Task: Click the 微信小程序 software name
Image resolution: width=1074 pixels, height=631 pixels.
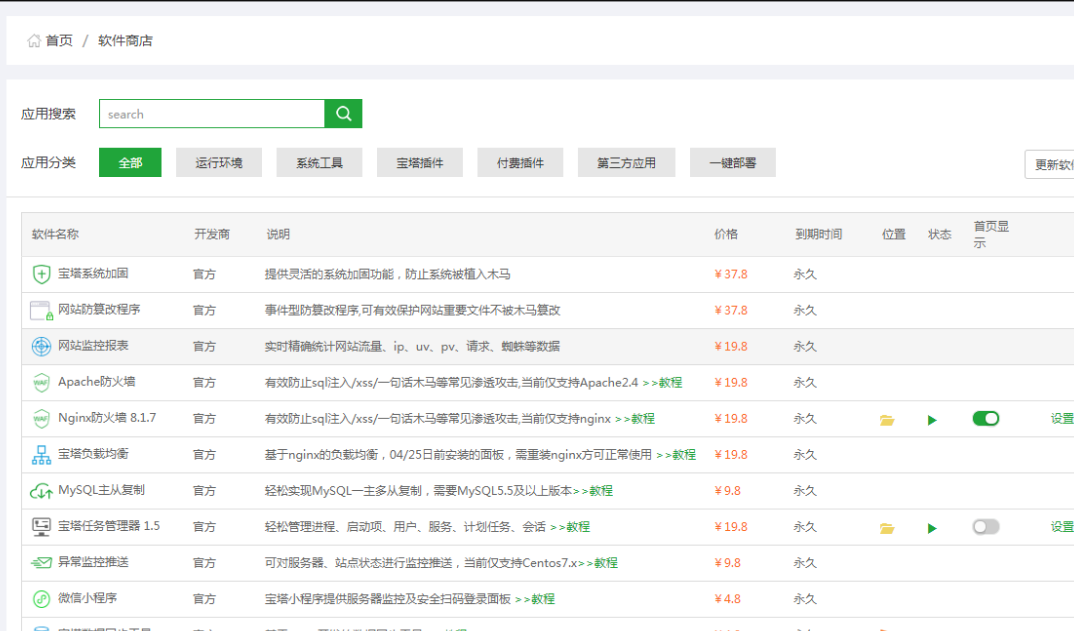Action: (87, 598)
